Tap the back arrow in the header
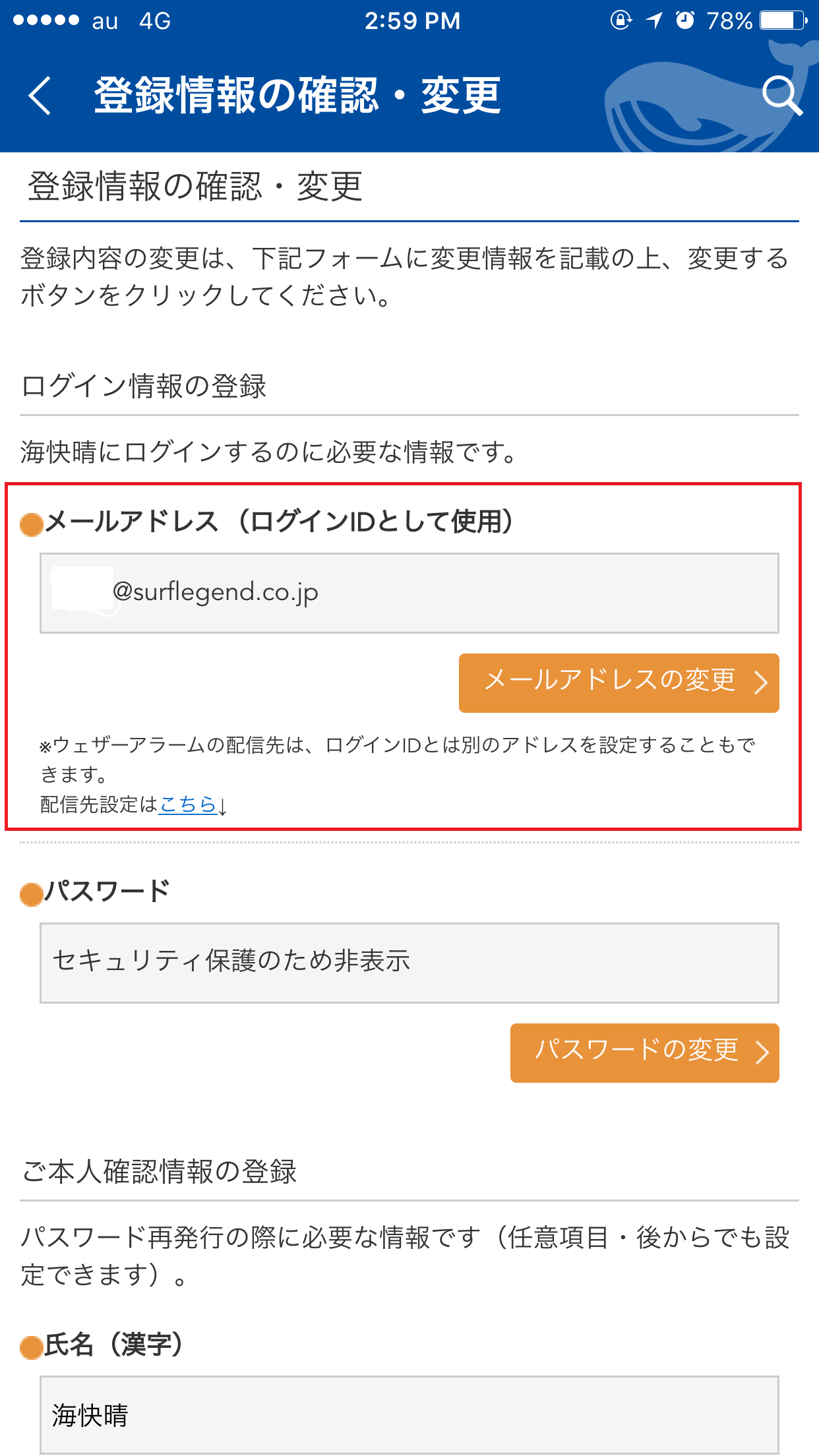 (x=40, y=96)
